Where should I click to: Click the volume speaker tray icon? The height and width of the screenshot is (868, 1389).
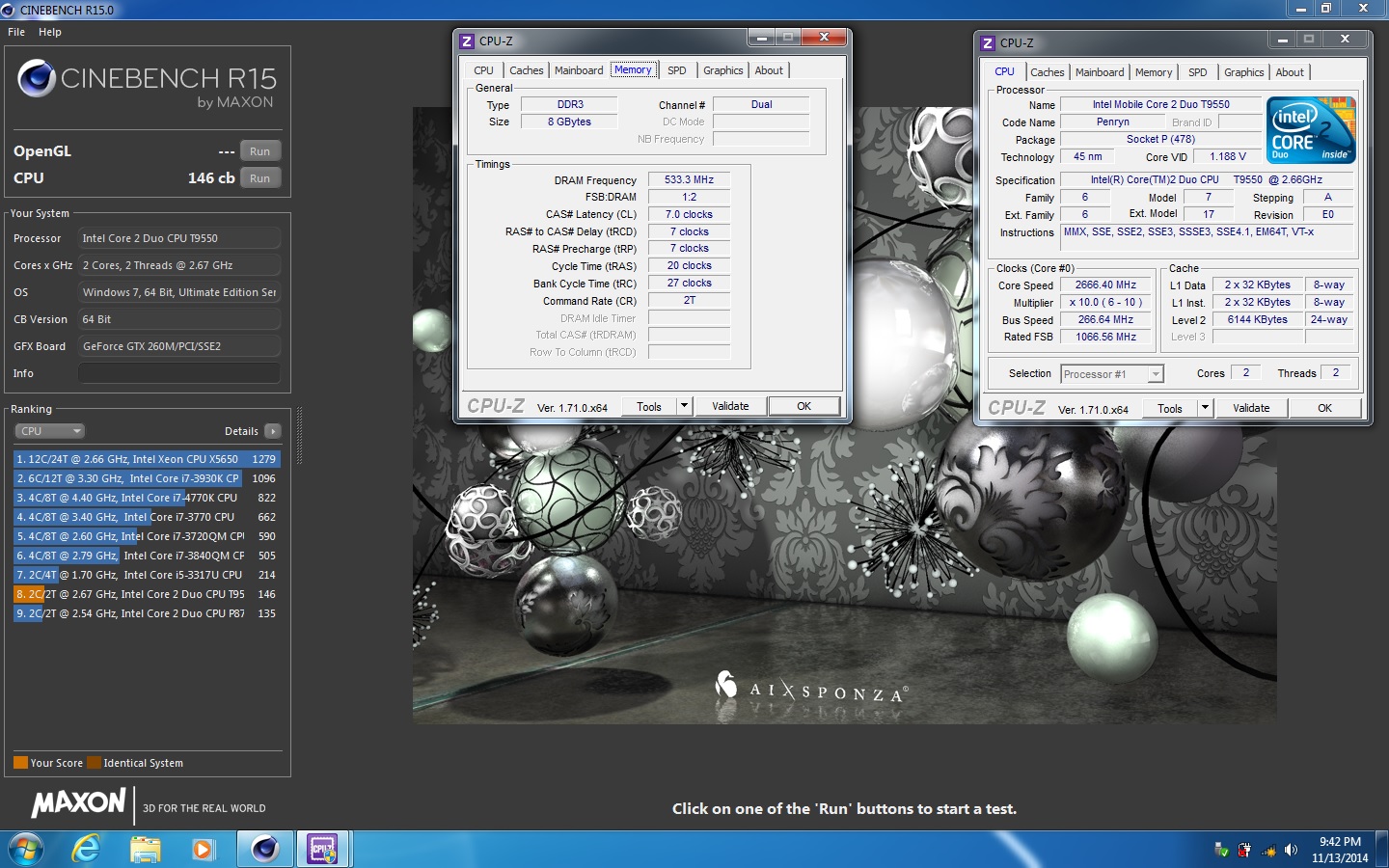click(1291, 850)
